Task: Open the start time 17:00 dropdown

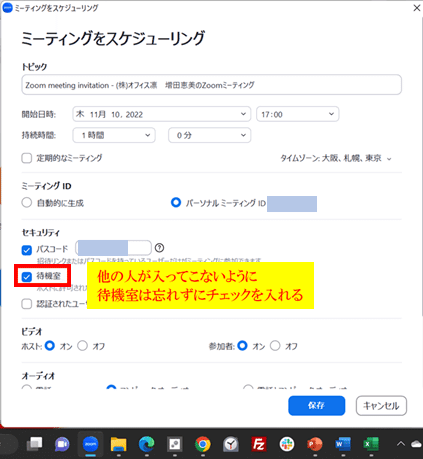Action: coord(297,114)
